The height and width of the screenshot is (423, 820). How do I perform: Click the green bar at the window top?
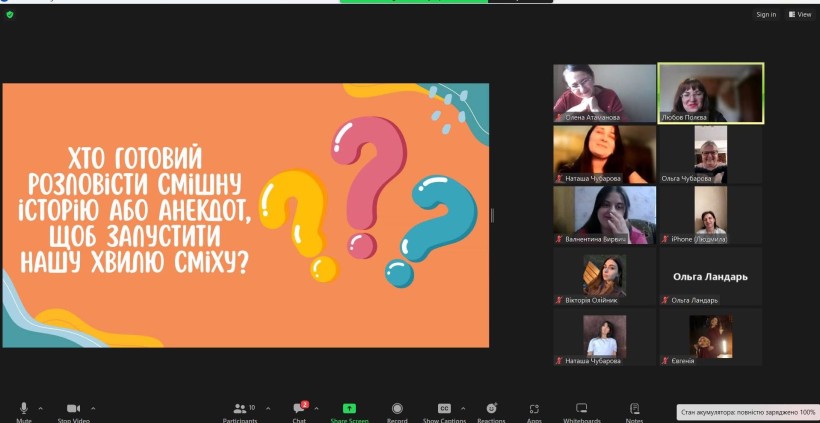coord(414,1)
